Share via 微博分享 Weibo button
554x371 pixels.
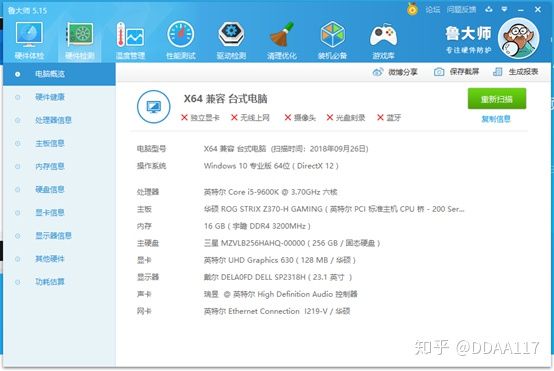[x=395, y=72]
